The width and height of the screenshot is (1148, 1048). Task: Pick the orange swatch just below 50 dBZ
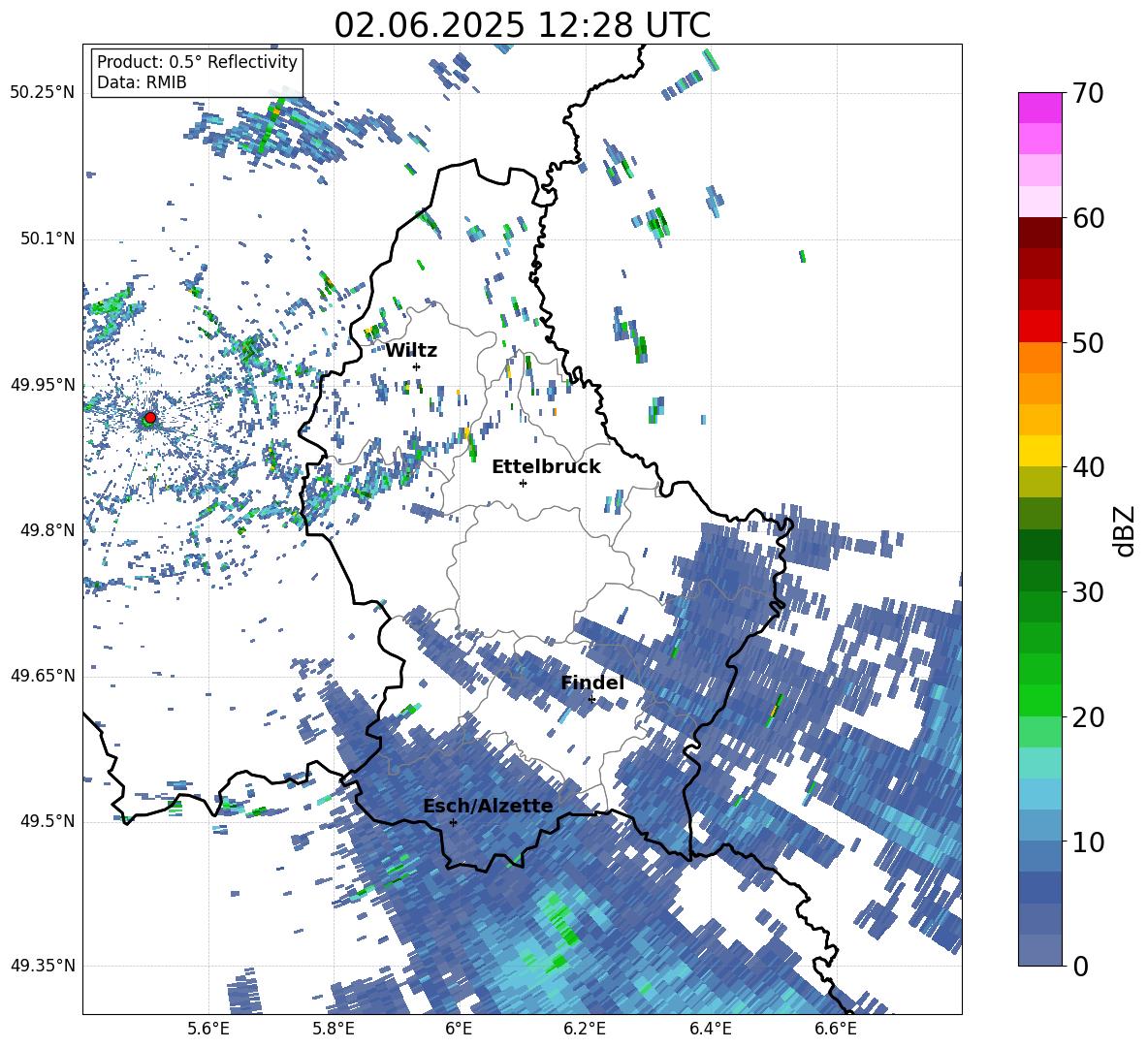pos(1039,358)
